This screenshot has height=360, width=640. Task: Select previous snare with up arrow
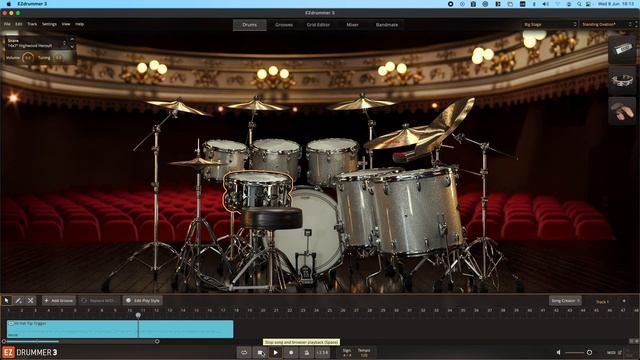point(72,40)
